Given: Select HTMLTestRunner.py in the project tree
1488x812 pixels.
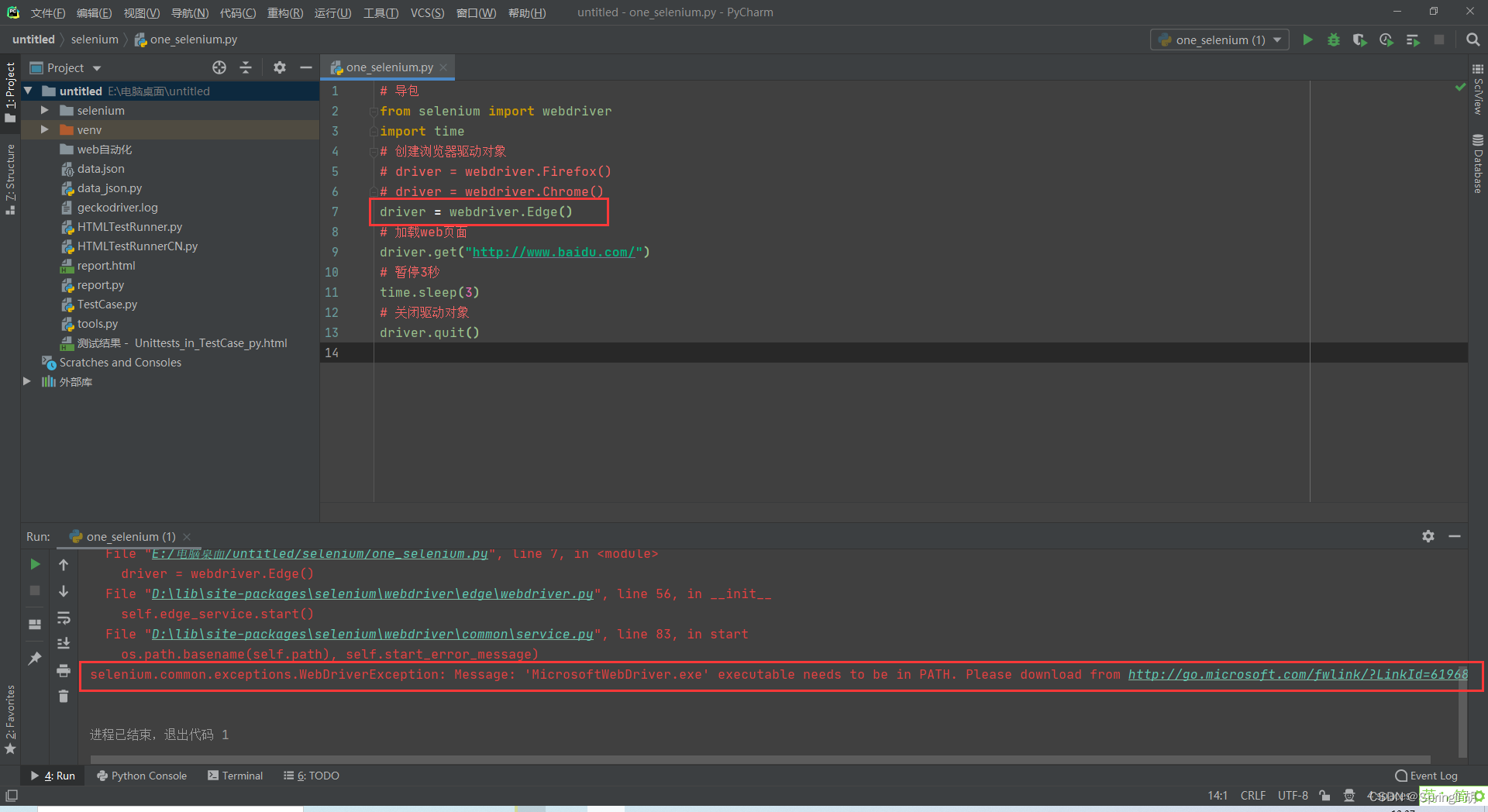Looking at the screenshot, I should point(129,226).
